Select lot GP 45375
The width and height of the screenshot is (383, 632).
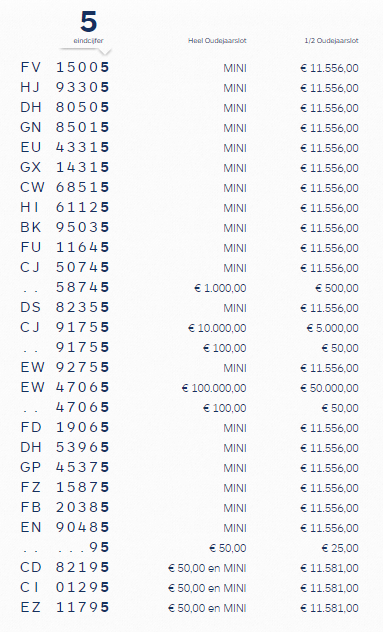(x=65, y=468)
